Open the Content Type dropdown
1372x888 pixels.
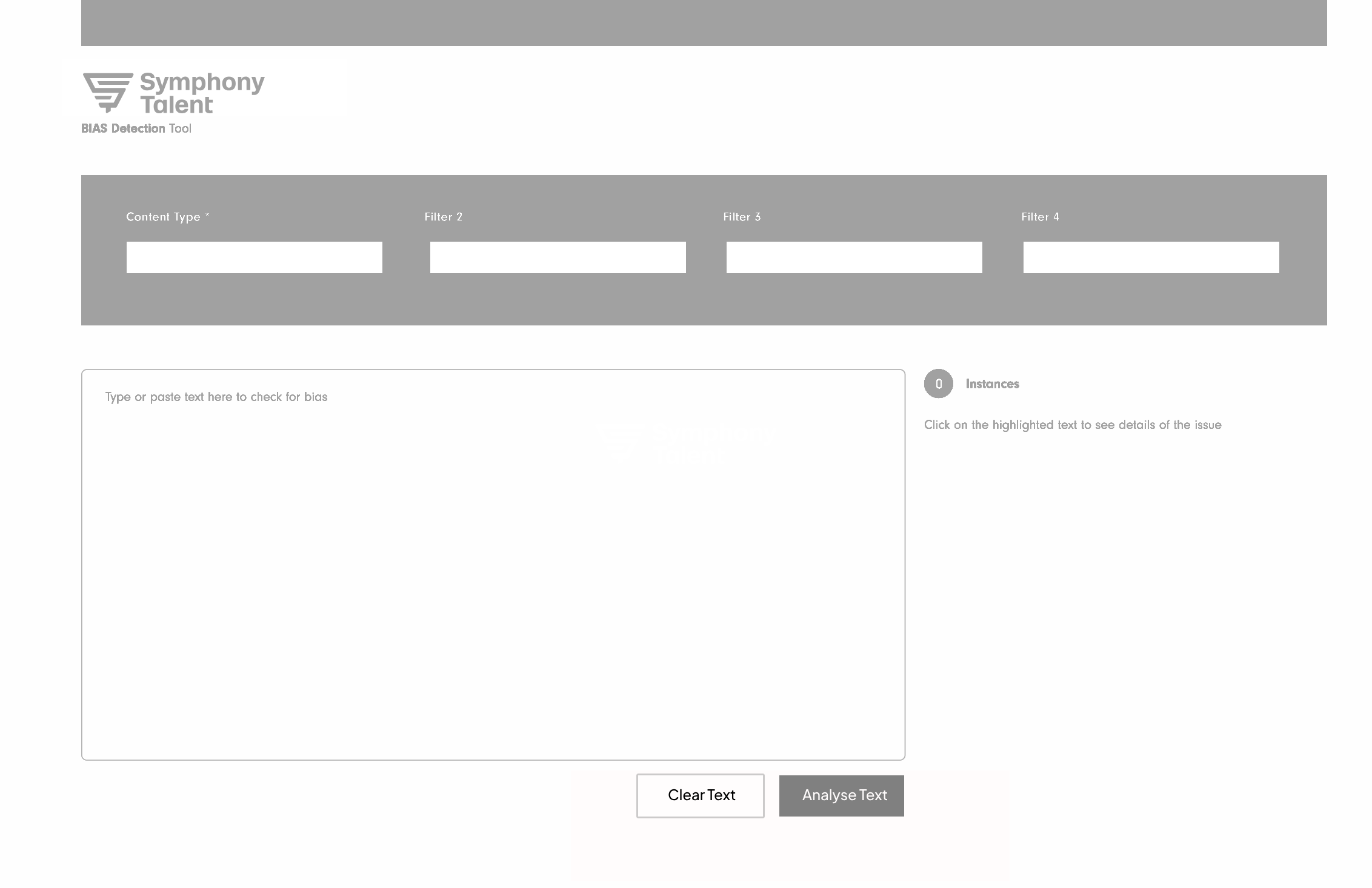coord(254,257)
